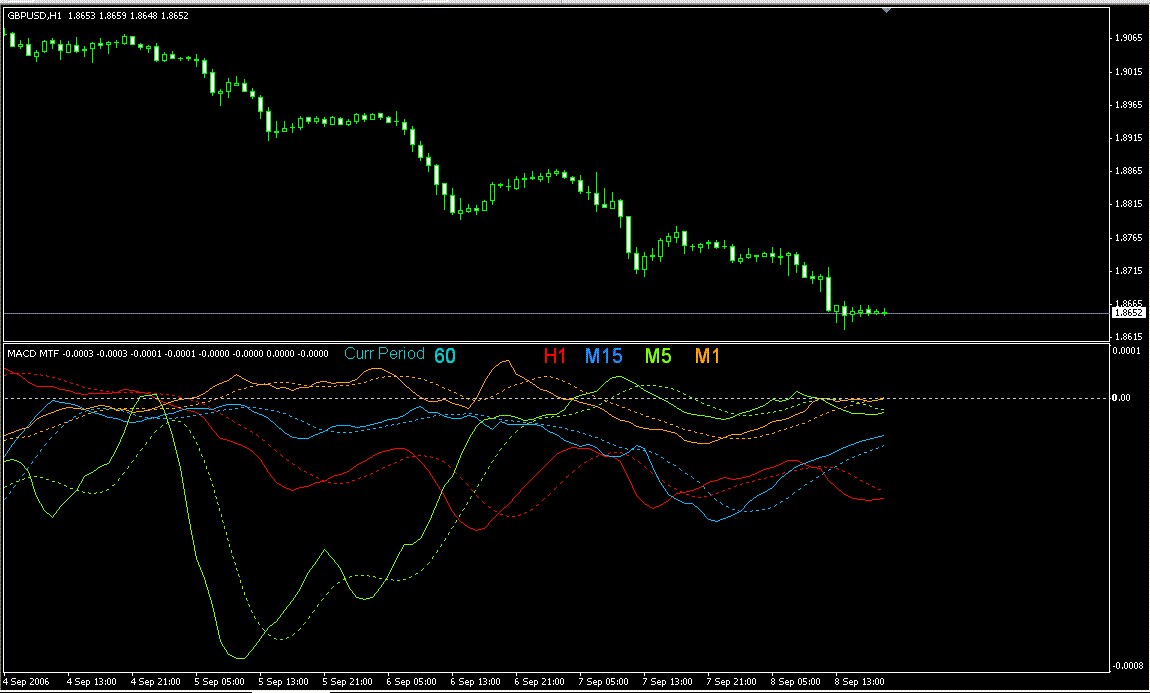Click the 1.8765 price scale label

(x=1128, y=238)
